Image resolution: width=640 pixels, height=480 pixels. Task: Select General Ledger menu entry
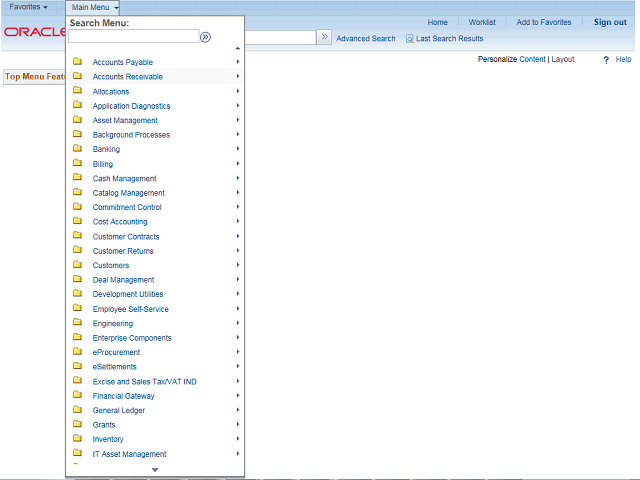[x=119, y=410]
